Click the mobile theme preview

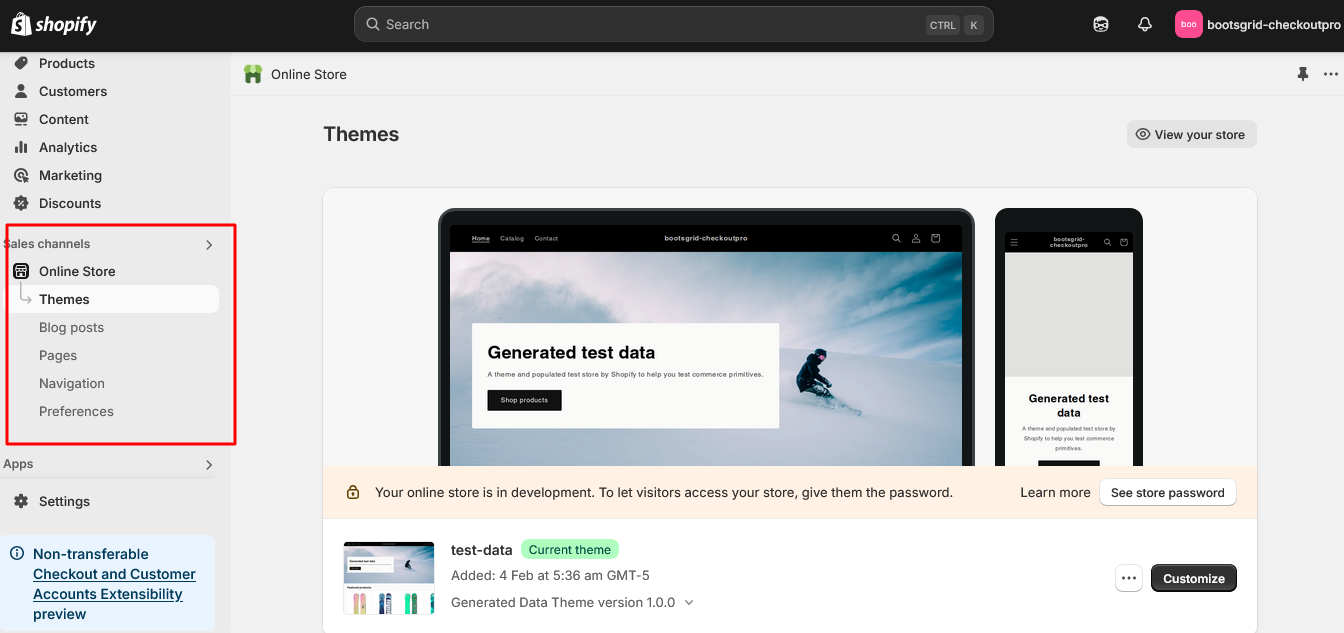pyautogui.click(x=1069, y=337)
